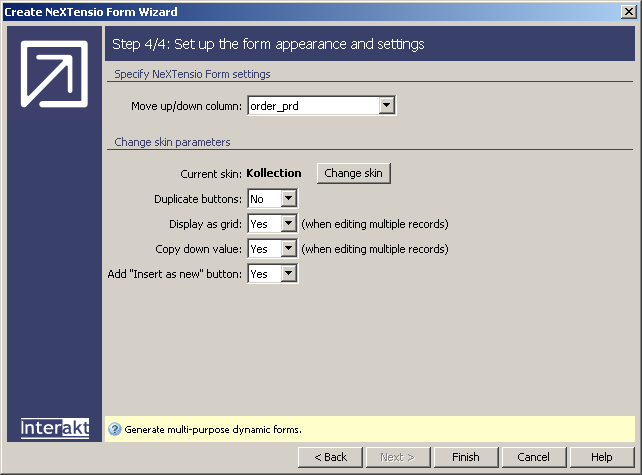
Task: Click the InterAKT logo in sidebar
Action: point(55,428)
